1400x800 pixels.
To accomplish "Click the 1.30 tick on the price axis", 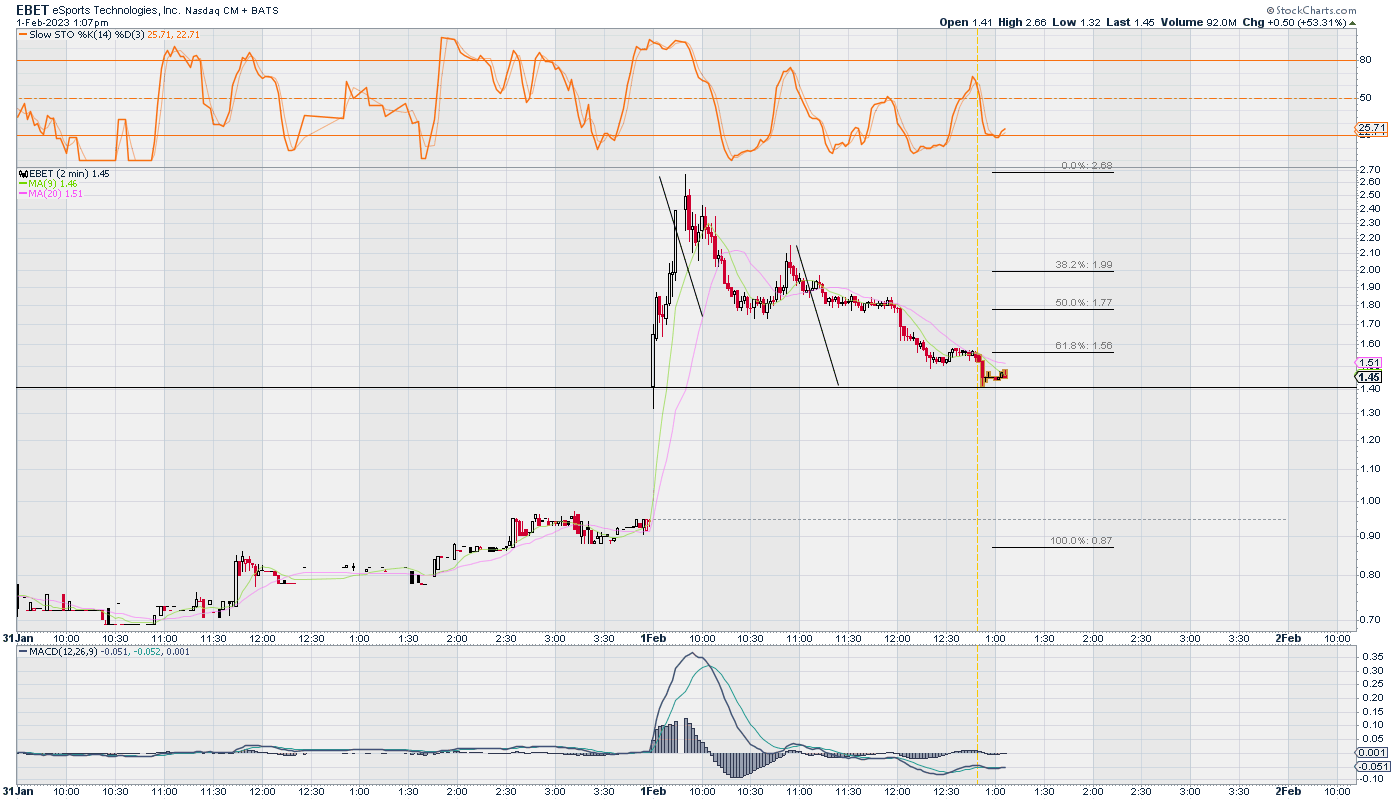I will pos(1369,414).
